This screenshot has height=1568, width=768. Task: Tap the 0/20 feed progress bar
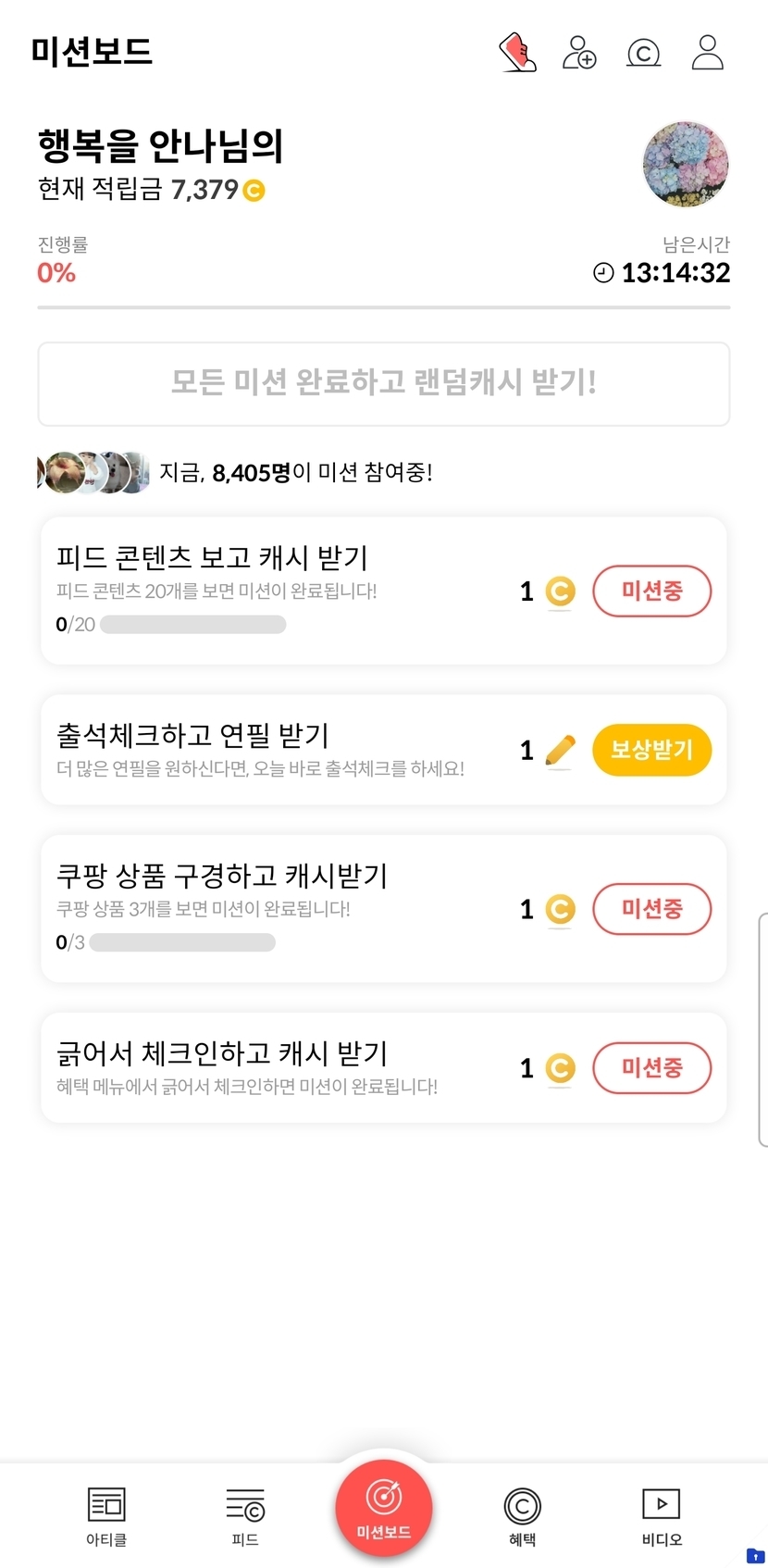pos(192,625)
